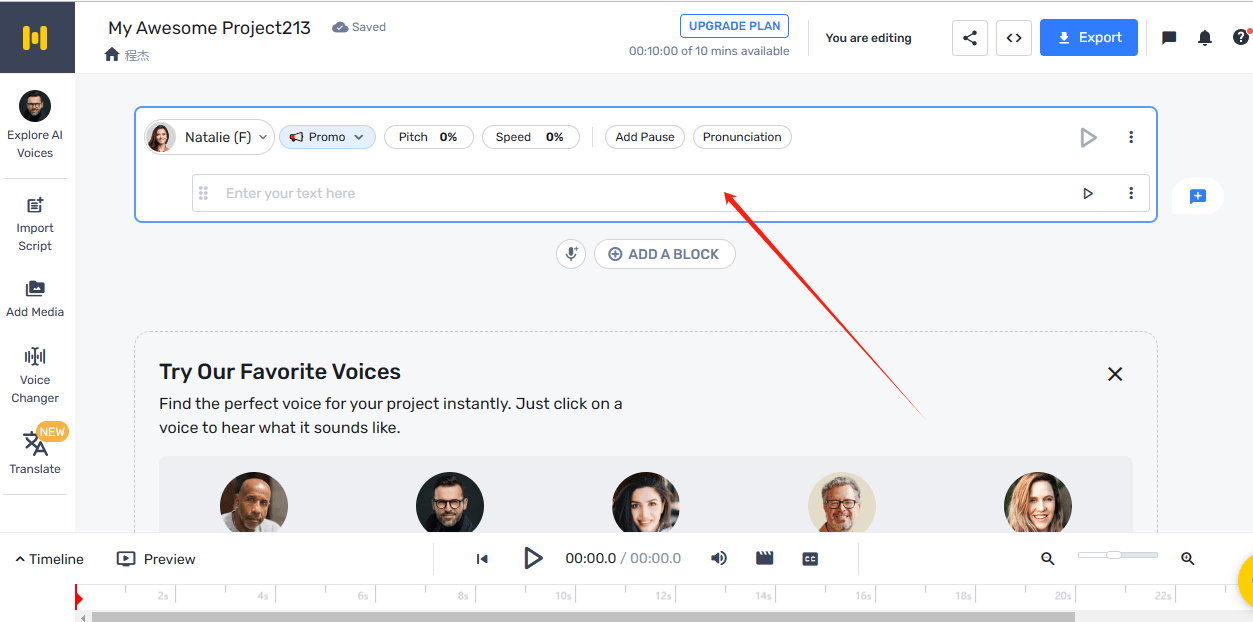Viewport: 1253px width, 622px height.
Task: Click the microphone record voice icon
Action: point(571,254)
